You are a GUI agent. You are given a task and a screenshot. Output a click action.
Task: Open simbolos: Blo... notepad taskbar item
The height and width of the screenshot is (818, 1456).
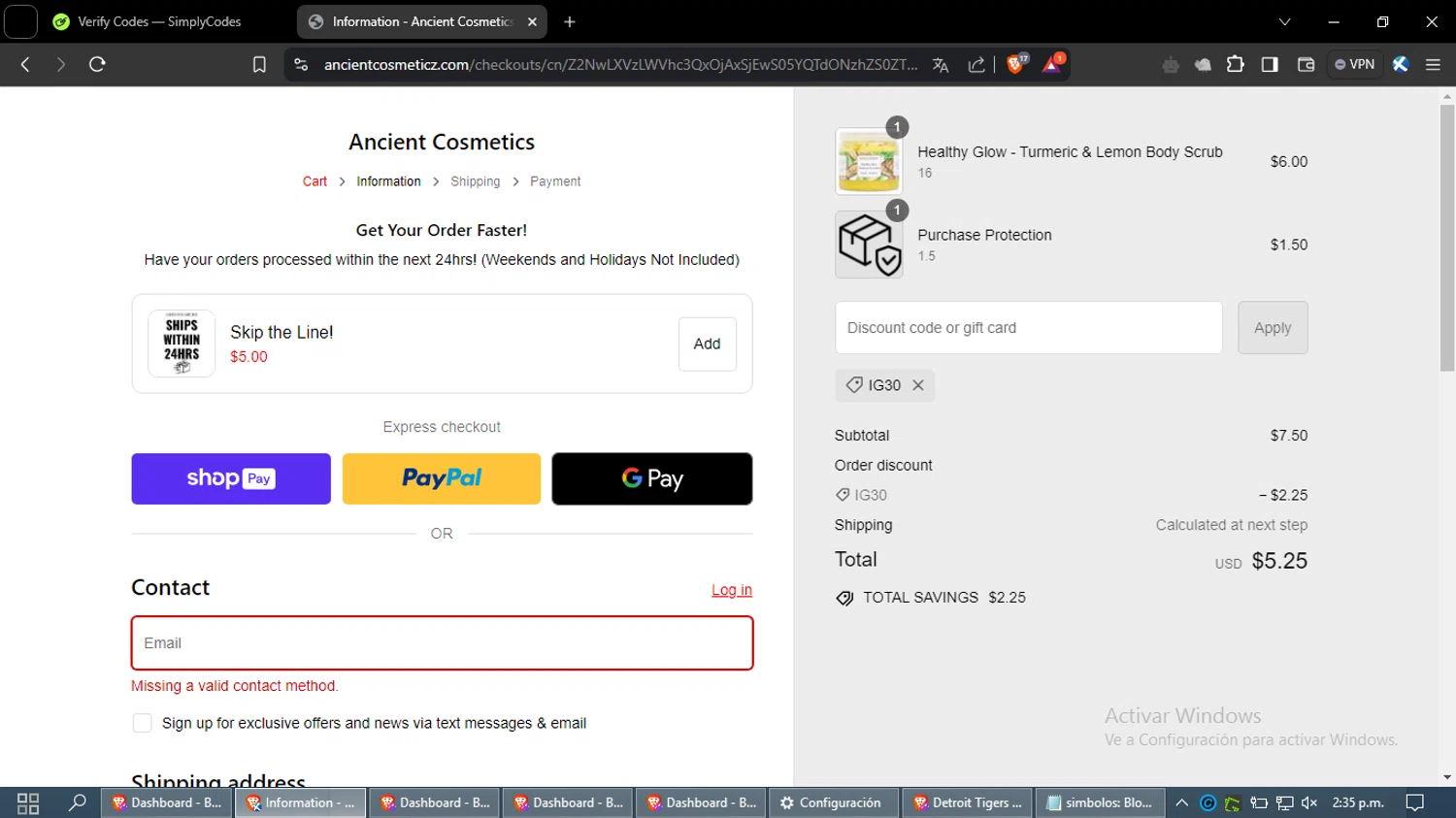point(1101,802)
